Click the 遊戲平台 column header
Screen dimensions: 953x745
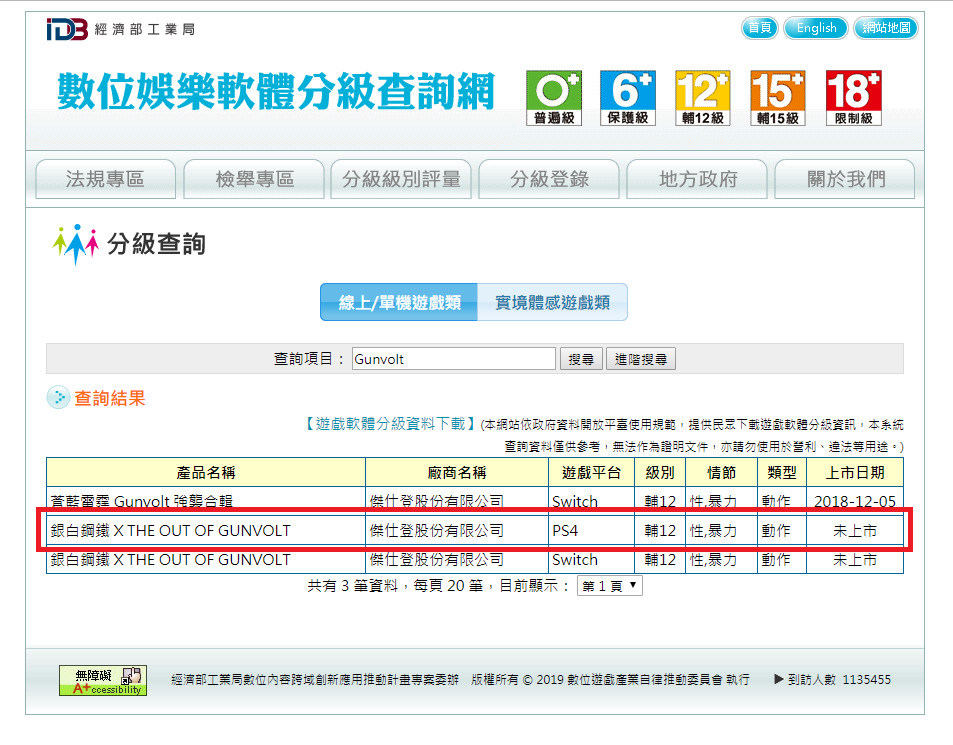point(591,472)
